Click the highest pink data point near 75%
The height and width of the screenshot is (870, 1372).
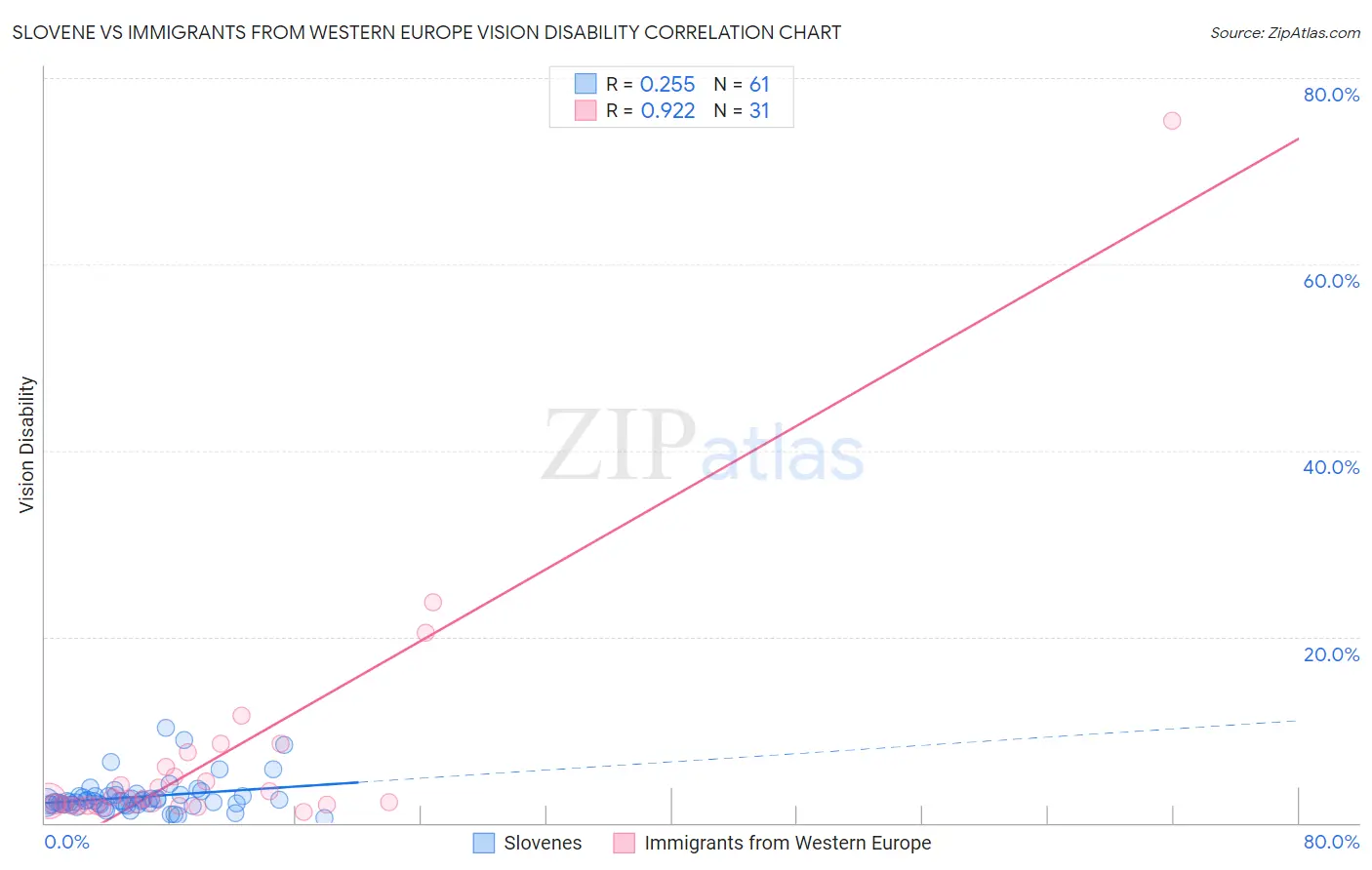pos(1172,121)
